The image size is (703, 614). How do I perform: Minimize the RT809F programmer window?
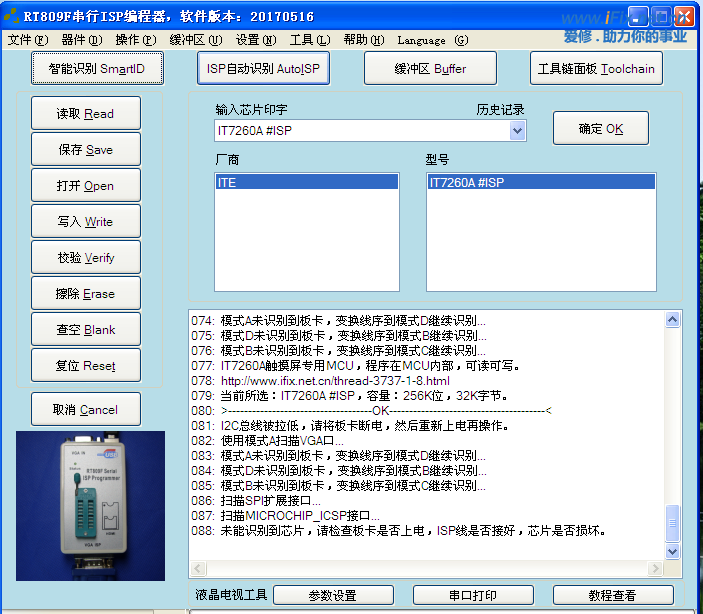click(x=638, y=17)
